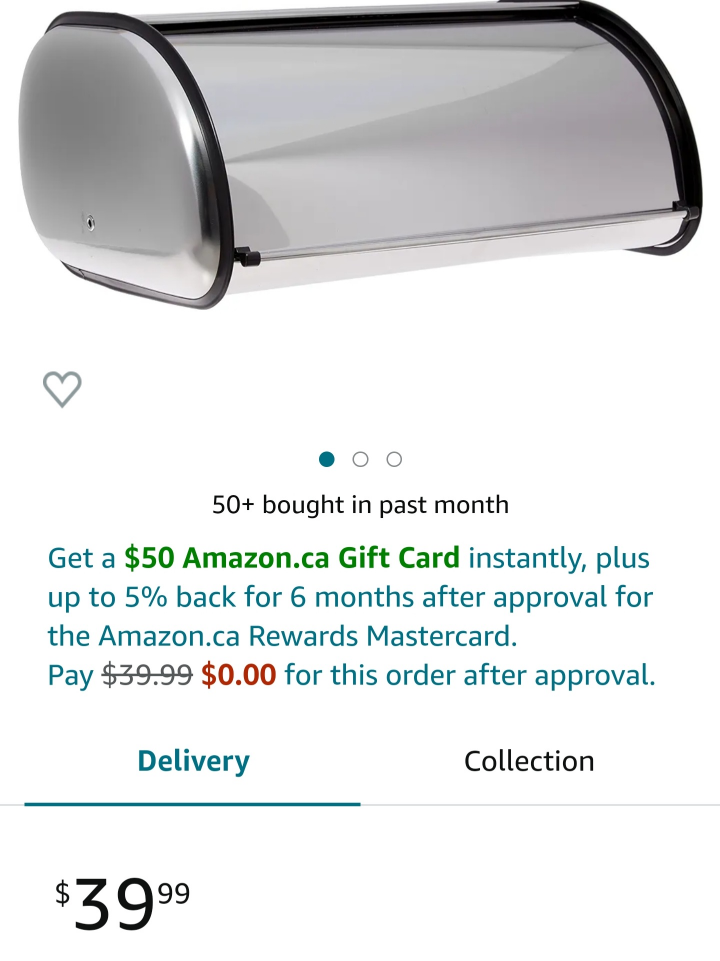720x961 pixels.
Task: Click the struck-through $39.99 in the promo
Action: 147,675
